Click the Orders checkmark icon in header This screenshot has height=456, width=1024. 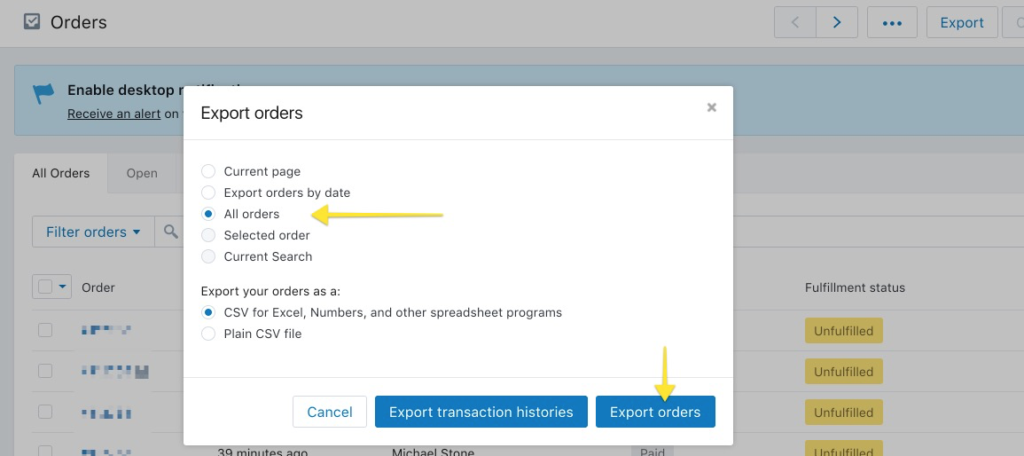coord(32,21)
